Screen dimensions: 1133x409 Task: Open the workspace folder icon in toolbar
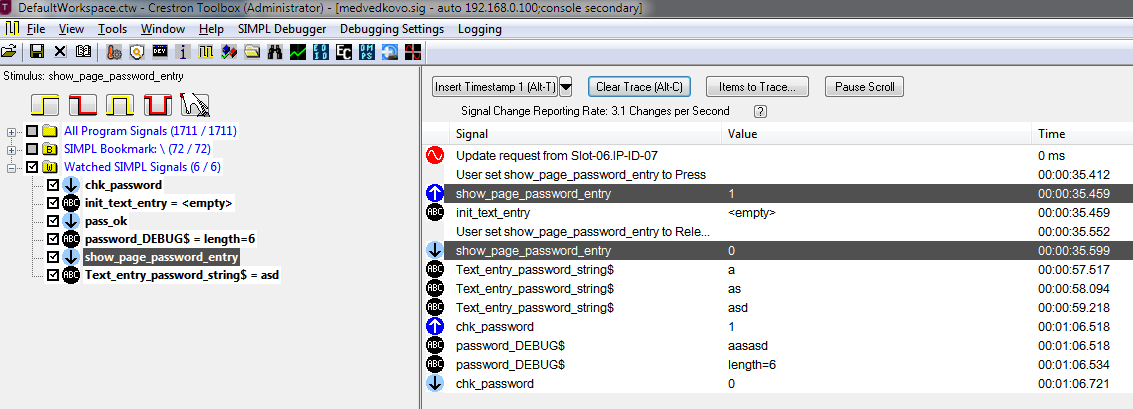[x=9, y=52]
